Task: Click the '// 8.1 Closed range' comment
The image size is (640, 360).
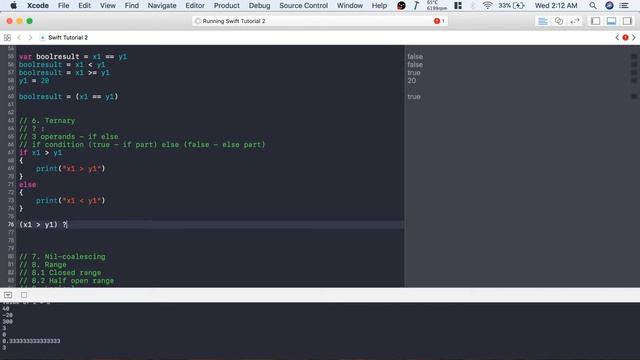Action: (60, 273)
